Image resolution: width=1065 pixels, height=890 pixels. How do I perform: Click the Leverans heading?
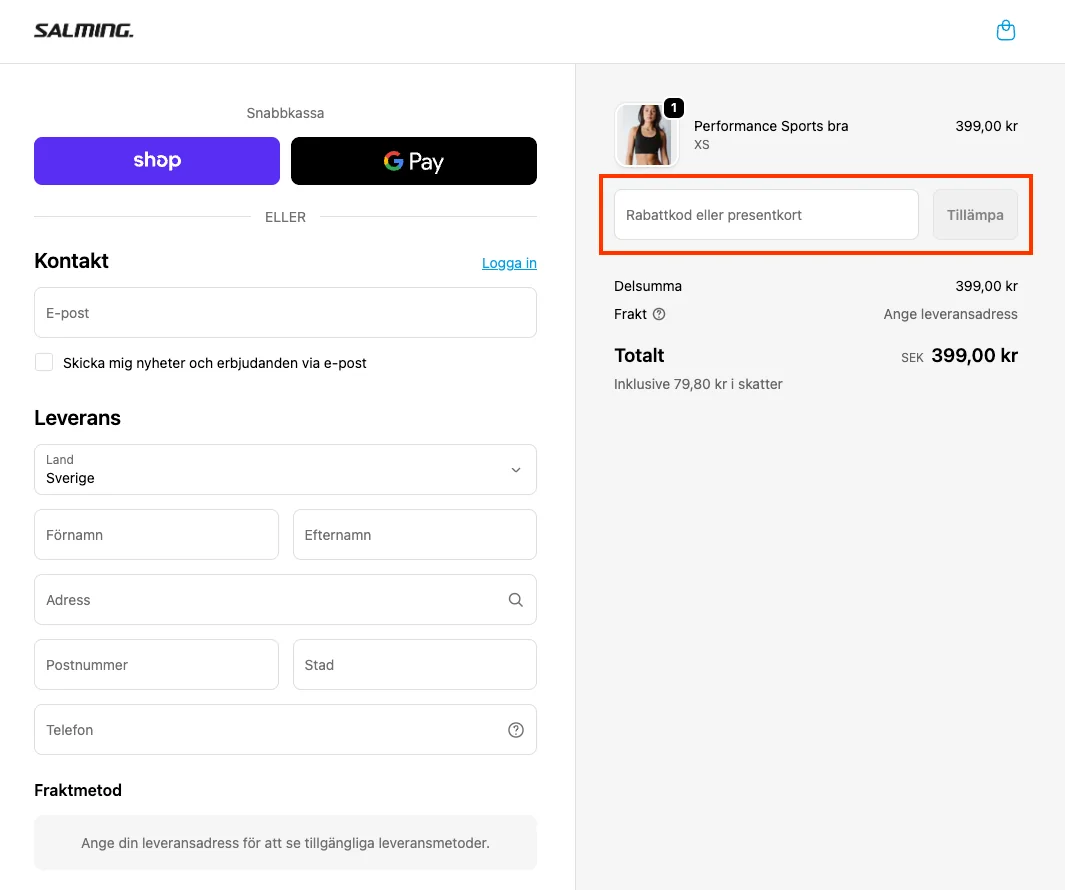tap(77, 418)
